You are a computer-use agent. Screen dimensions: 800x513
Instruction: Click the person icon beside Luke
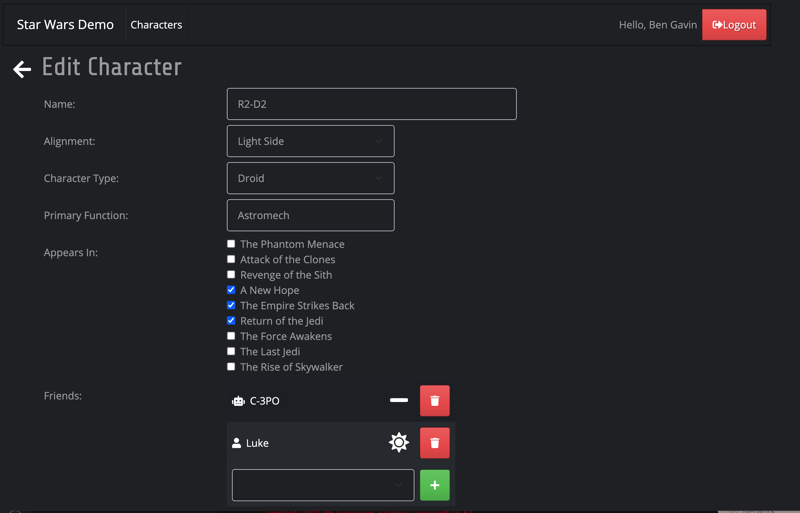point(236,443)
